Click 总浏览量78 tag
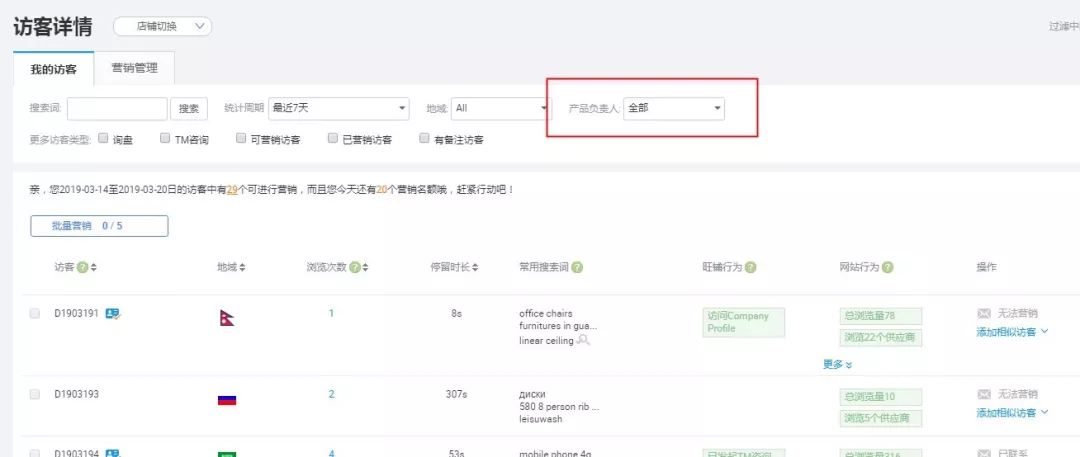This screenshot has width=1080, height=457. (880, 316)
